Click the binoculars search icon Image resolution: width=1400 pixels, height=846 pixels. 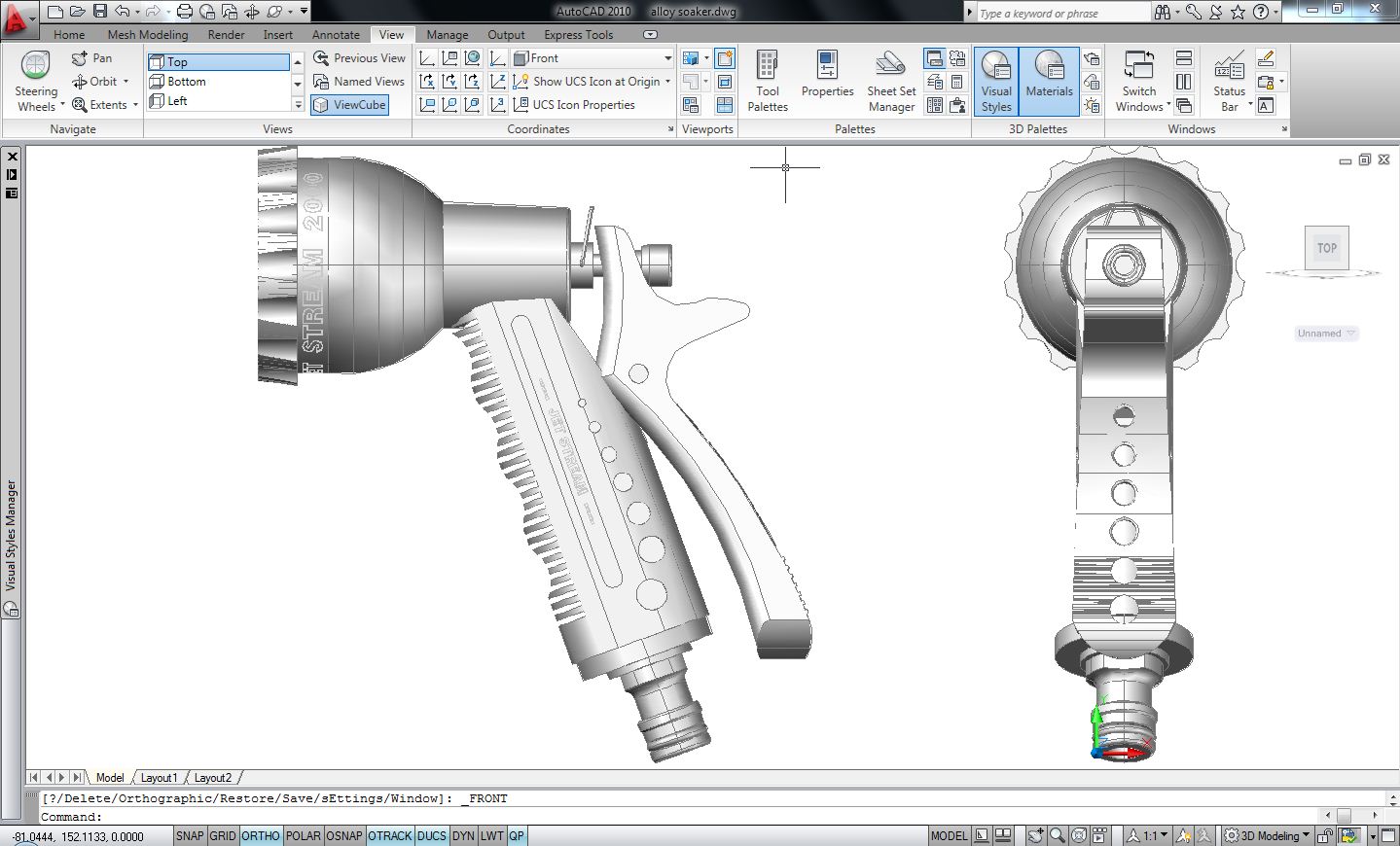(1163, 12)
